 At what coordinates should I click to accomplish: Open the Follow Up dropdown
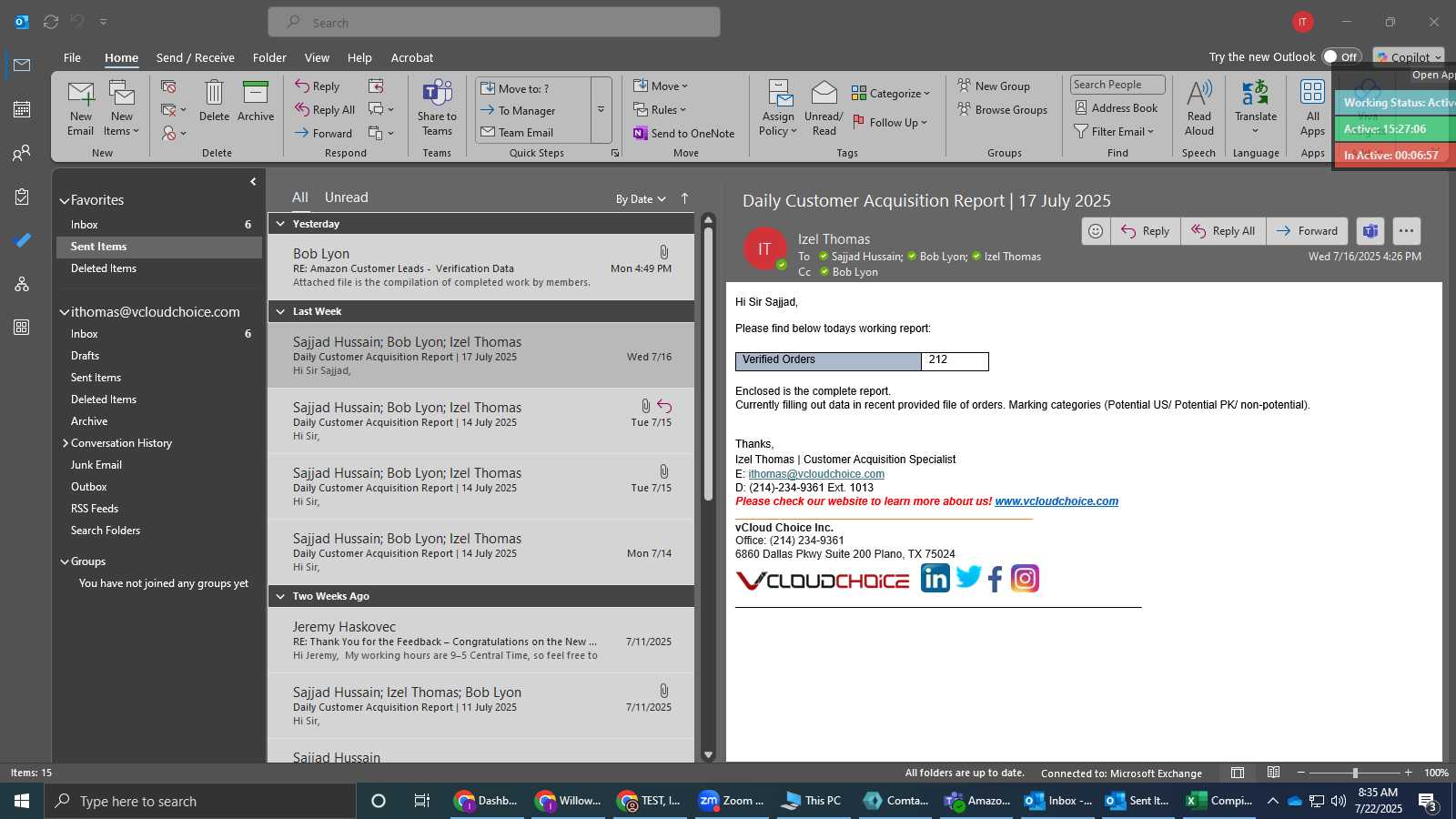(890, 122)
